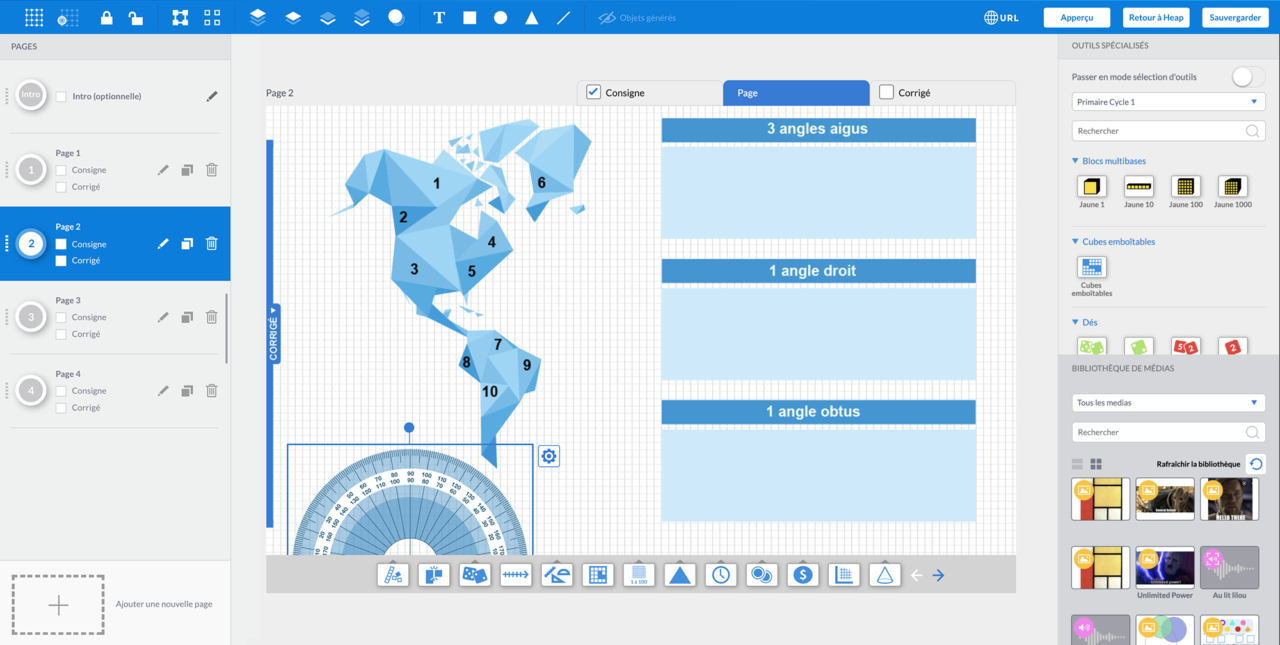Open the Tous les medias dropdown

1168,403
